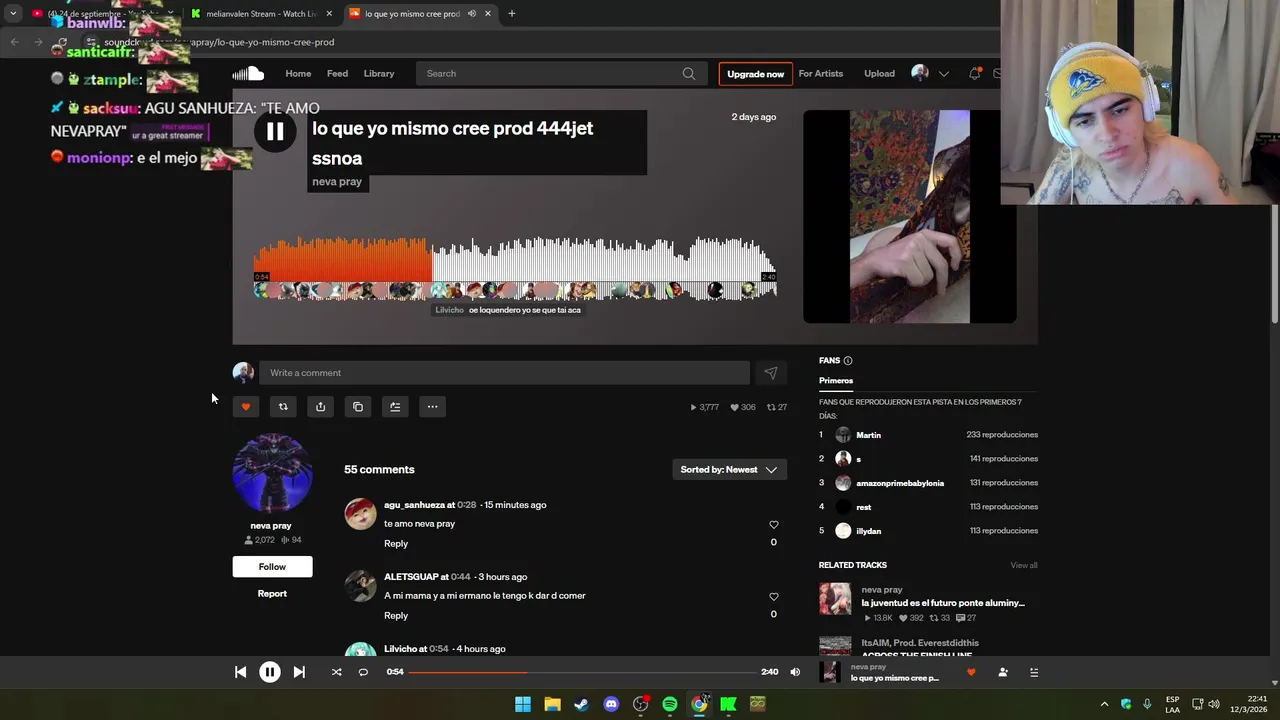Copy the track link icon
The image size is (1280, 720).
(358, 407)
